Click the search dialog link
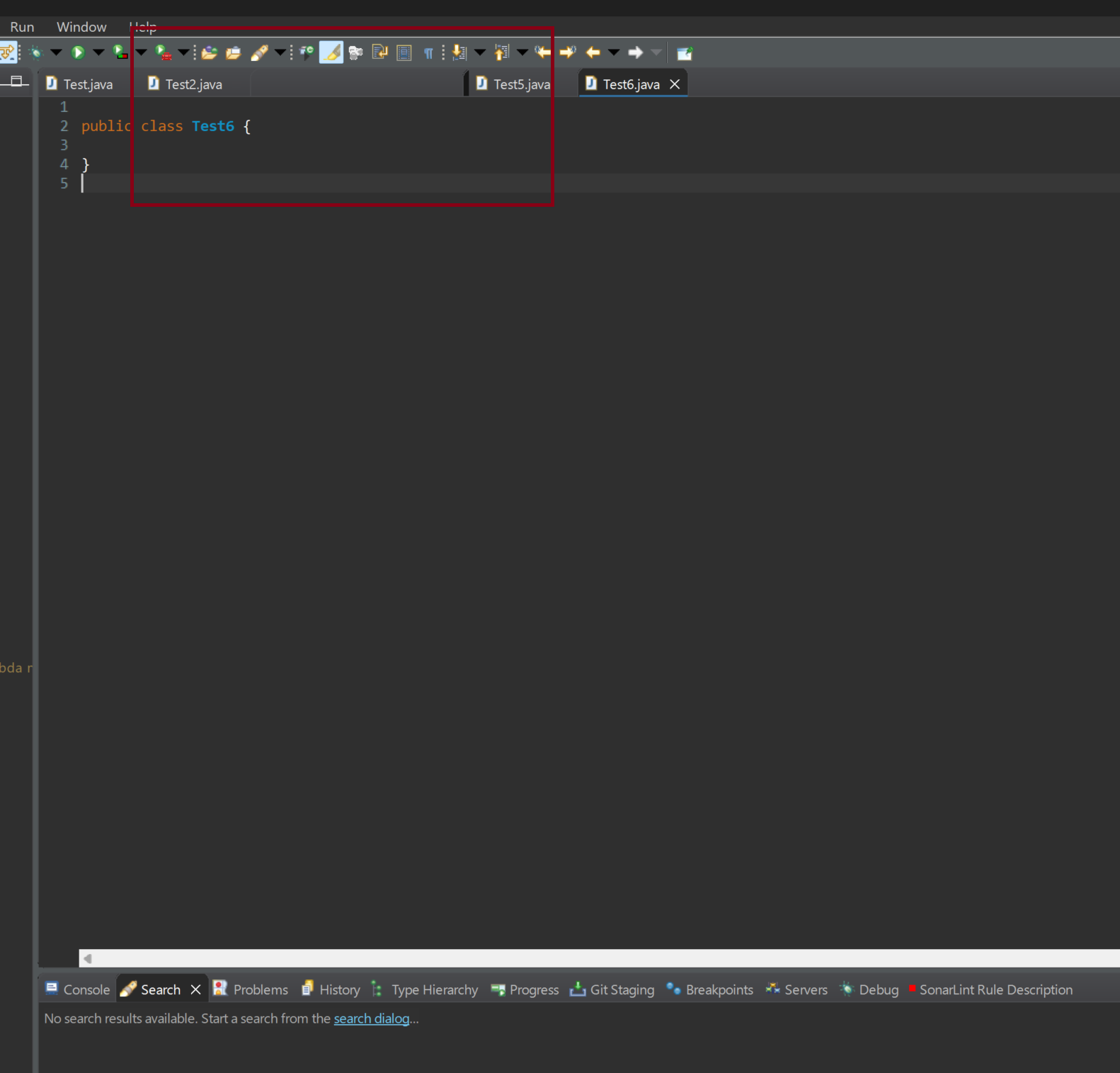 pos(372,1018)
